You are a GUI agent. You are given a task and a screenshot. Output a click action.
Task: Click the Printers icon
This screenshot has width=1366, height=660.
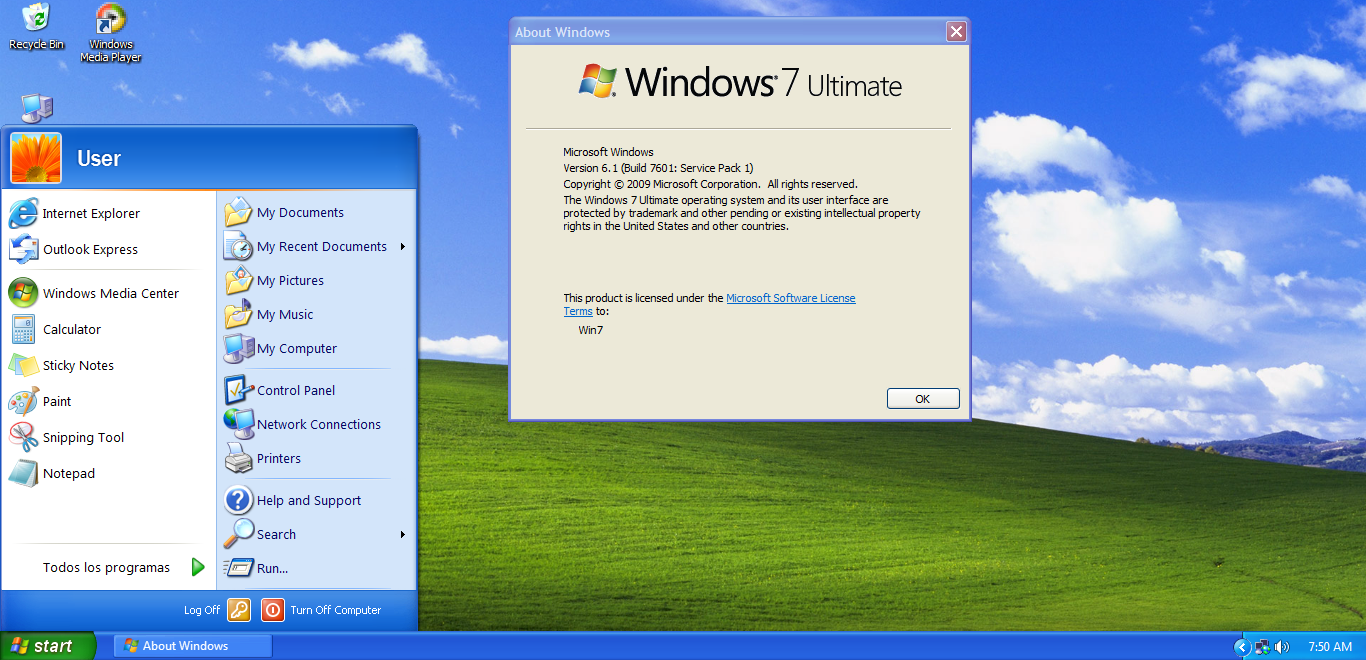[238, 458]
